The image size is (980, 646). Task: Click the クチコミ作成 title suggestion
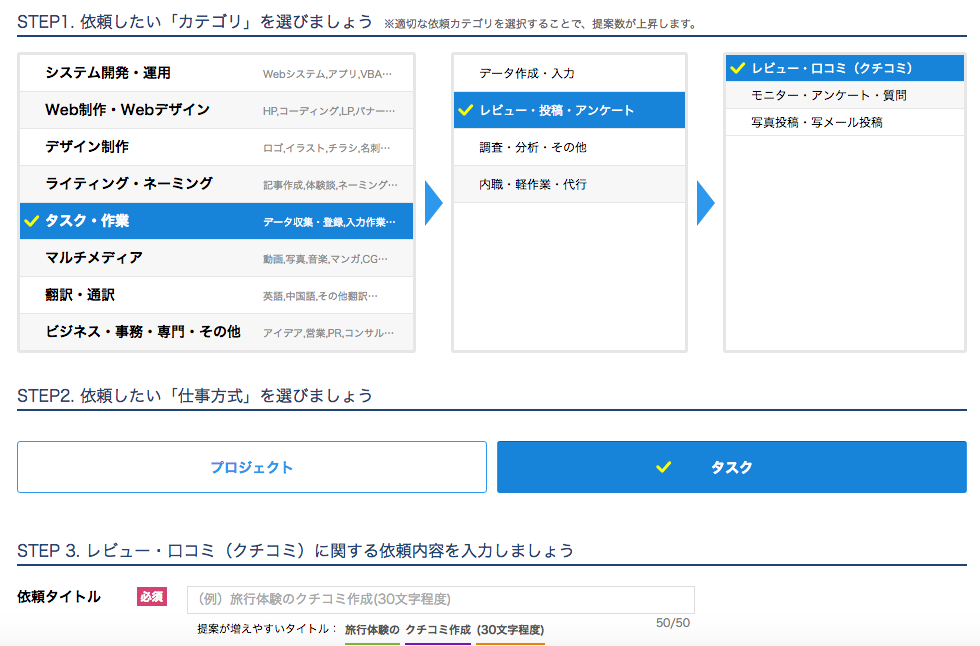(438, 630)
